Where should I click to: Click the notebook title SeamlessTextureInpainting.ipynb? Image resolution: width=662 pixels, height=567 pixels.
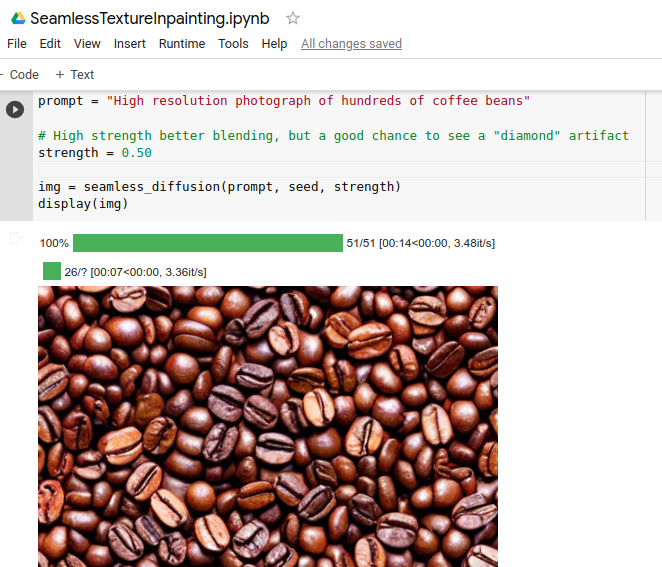(150, 19)
